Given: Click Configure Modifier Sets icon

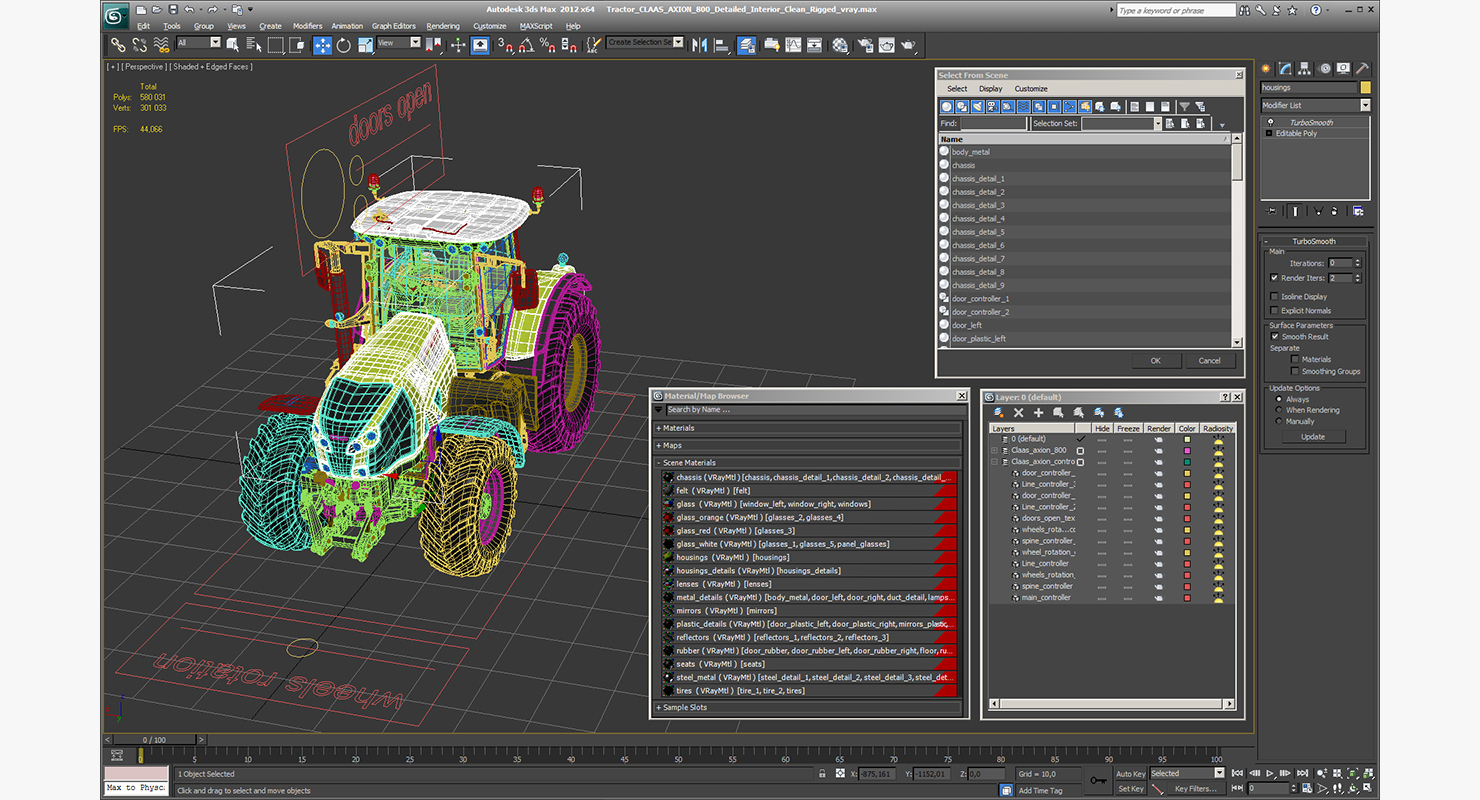Looking at the screenshot, I should (x=1357, y=211).
